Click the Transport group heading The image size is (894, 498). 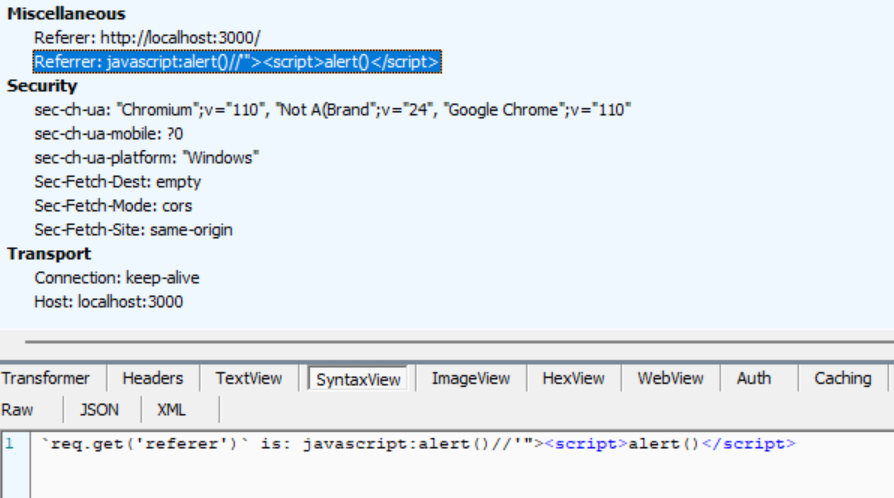[x=49, y=253]
